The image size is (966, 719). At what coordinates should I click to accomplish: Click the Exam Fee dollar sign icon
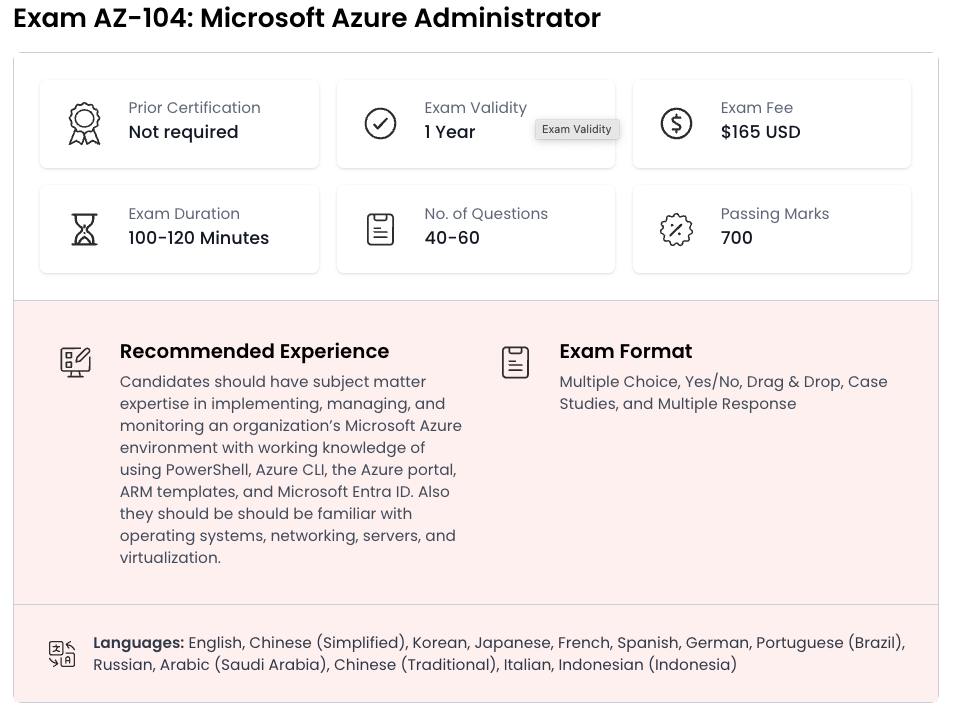(x=676, y=124)
